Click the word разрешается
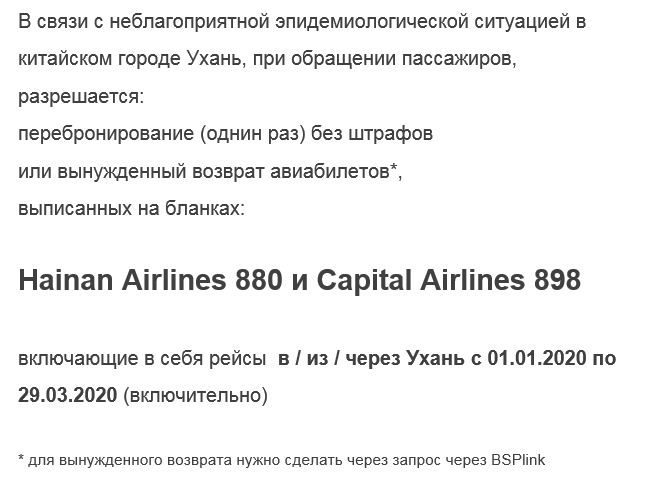646x481 pixels. click(79, 97)
